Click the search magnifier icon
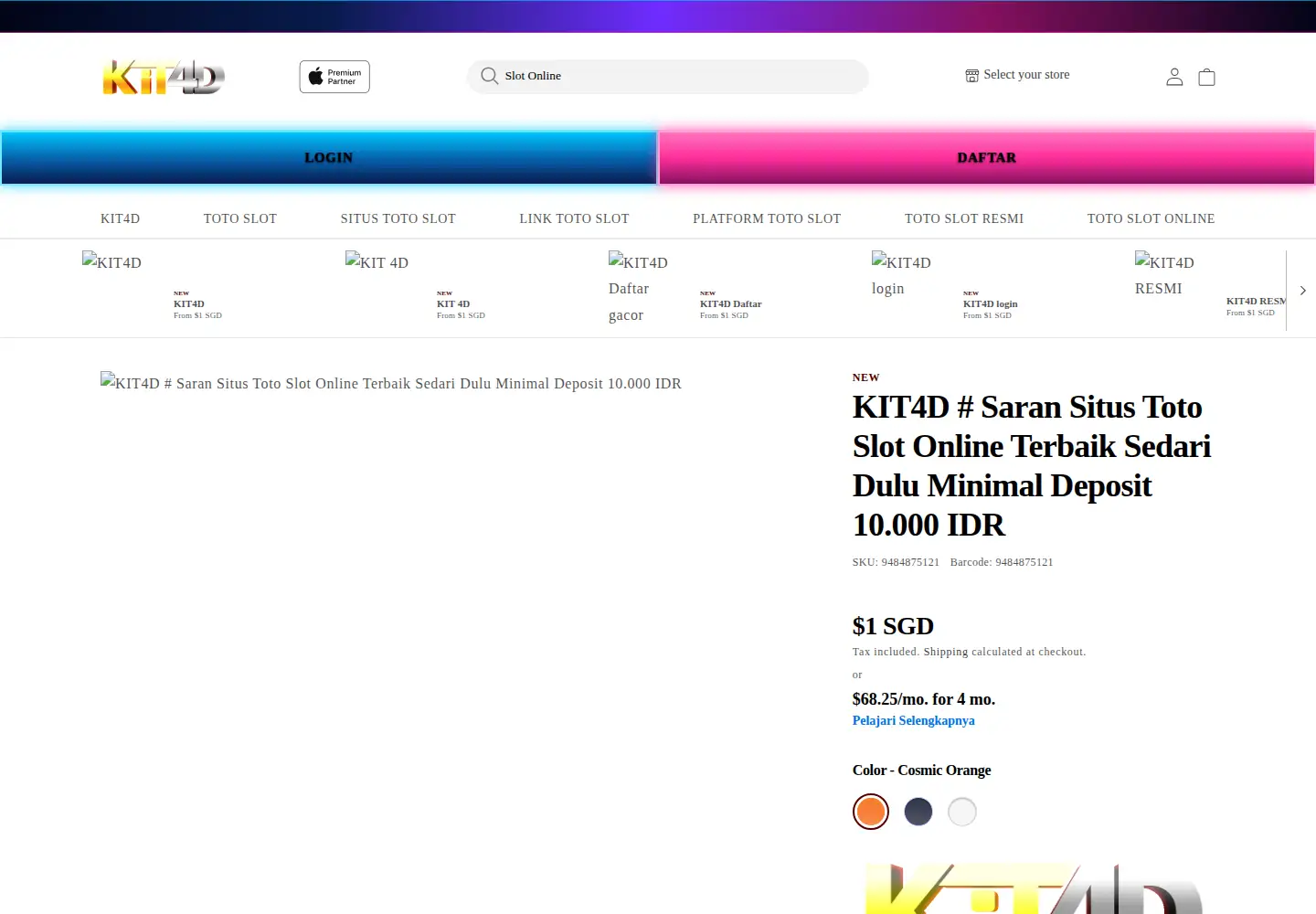The height and width of the screenshot is (914, 1316). pos(490,76)
